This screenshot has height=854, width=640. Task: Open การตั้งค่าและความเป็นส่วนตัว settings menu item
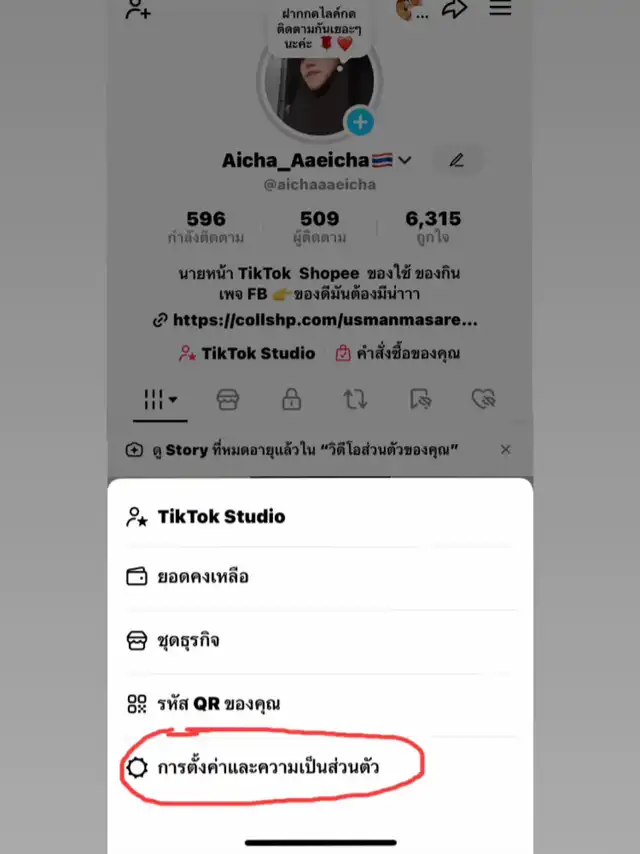(268, 768)
